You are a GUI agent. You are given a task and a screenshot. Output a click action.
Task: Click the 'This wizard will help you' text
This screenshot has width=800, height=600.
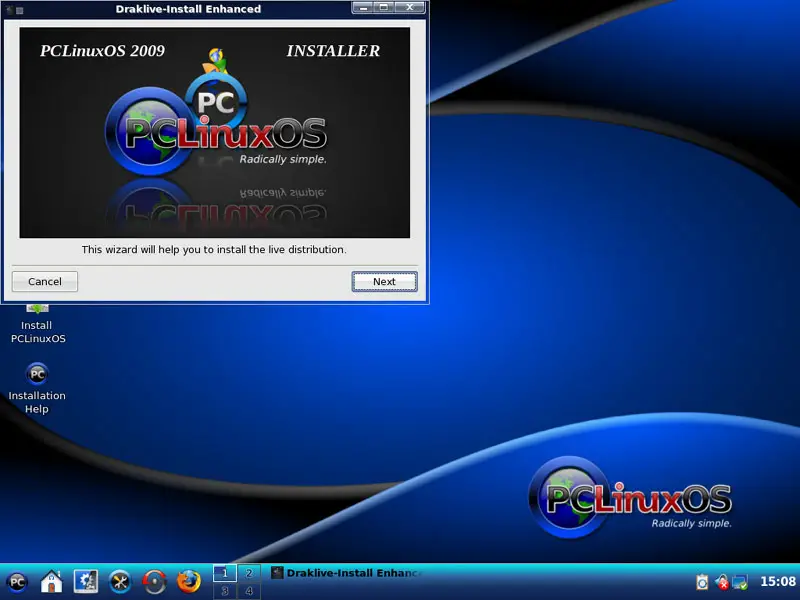(x=214, y=249)
